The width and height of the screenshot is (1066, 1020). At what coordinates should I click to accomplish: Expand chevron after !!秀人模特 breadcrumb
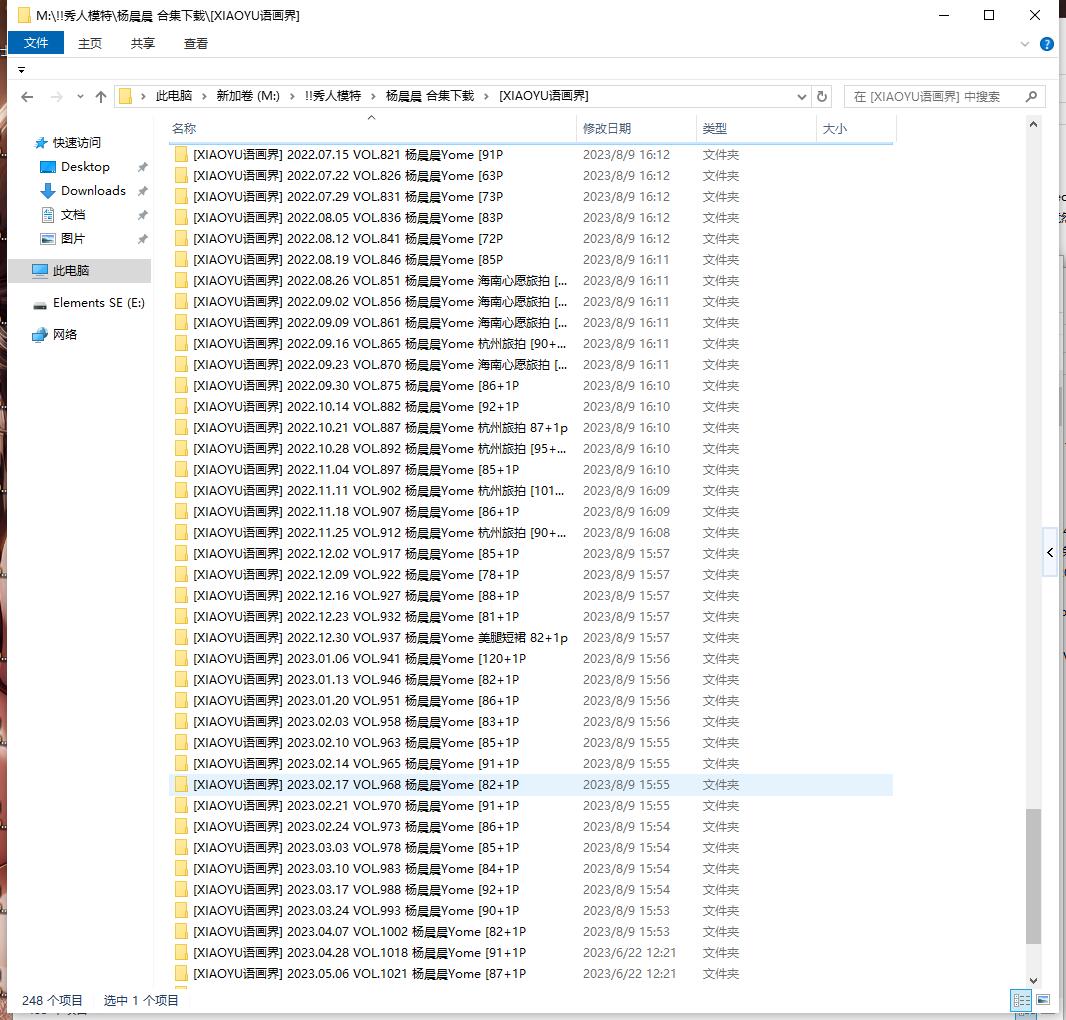(x=373, y=97)
